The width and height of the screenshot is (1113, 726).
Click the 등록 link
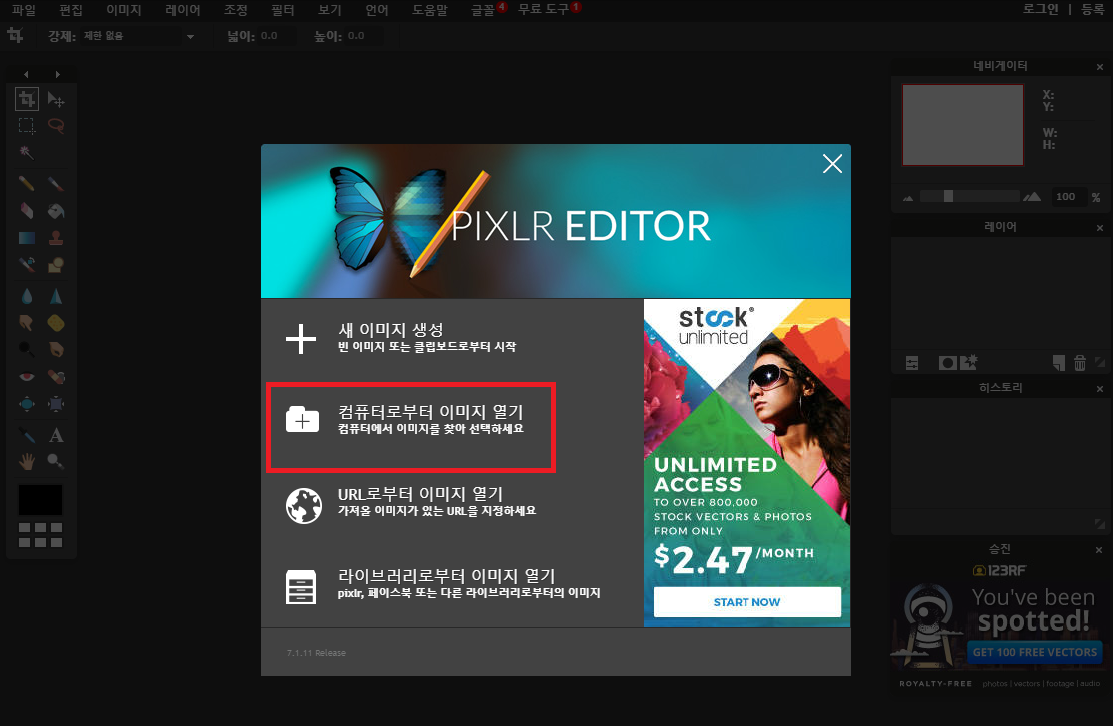click(1092, 9)
